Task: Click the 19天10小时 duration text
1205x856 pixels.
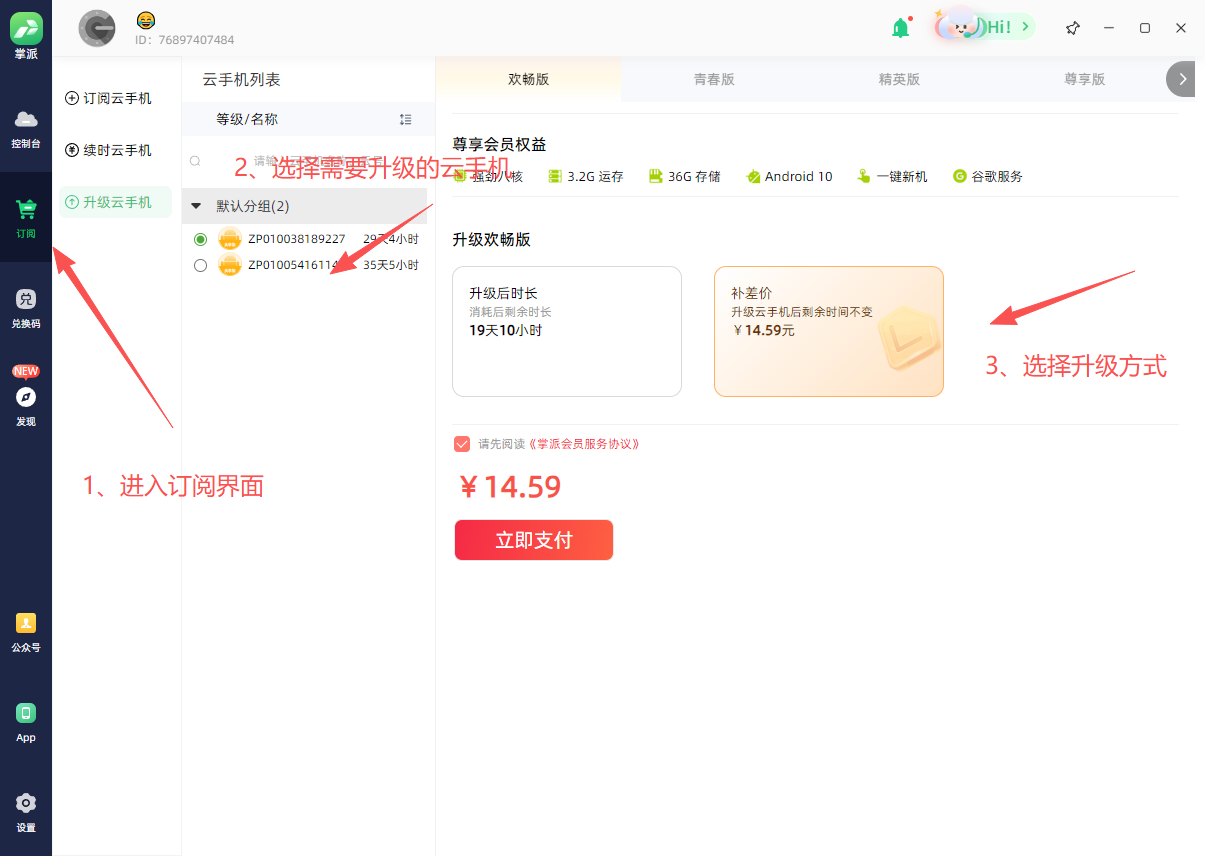Action: [505, 330]
